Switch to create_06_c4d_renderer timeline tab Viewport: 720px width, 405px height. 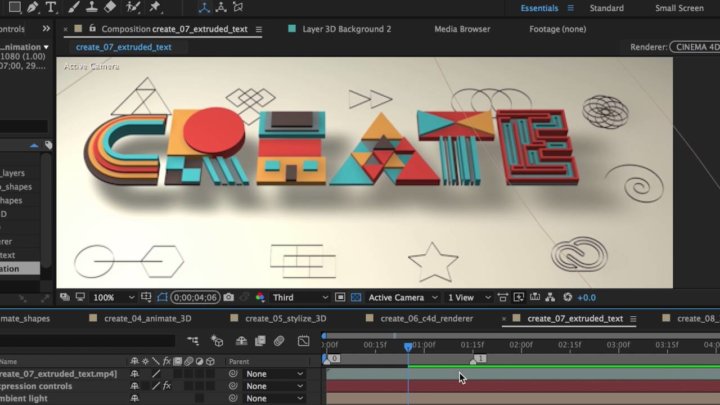(x=425, y=319)
